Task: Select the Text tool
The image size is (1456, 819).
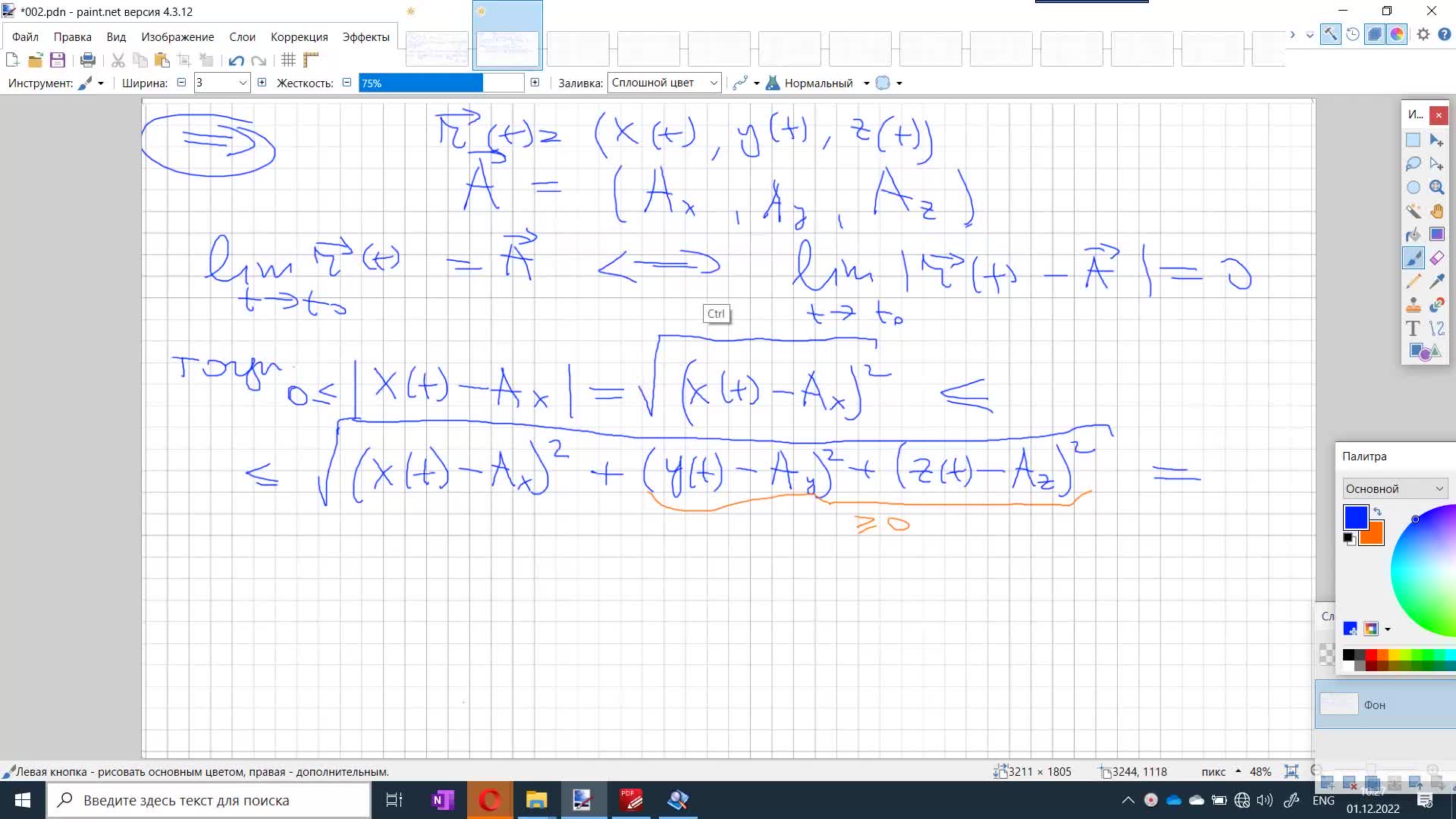Action: [1413, 328]
